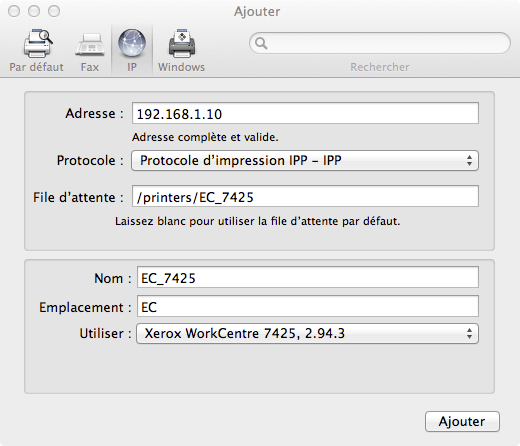Close the Ajouter window
This screenshot has width=520, height=446.
[x=14, y=11]
